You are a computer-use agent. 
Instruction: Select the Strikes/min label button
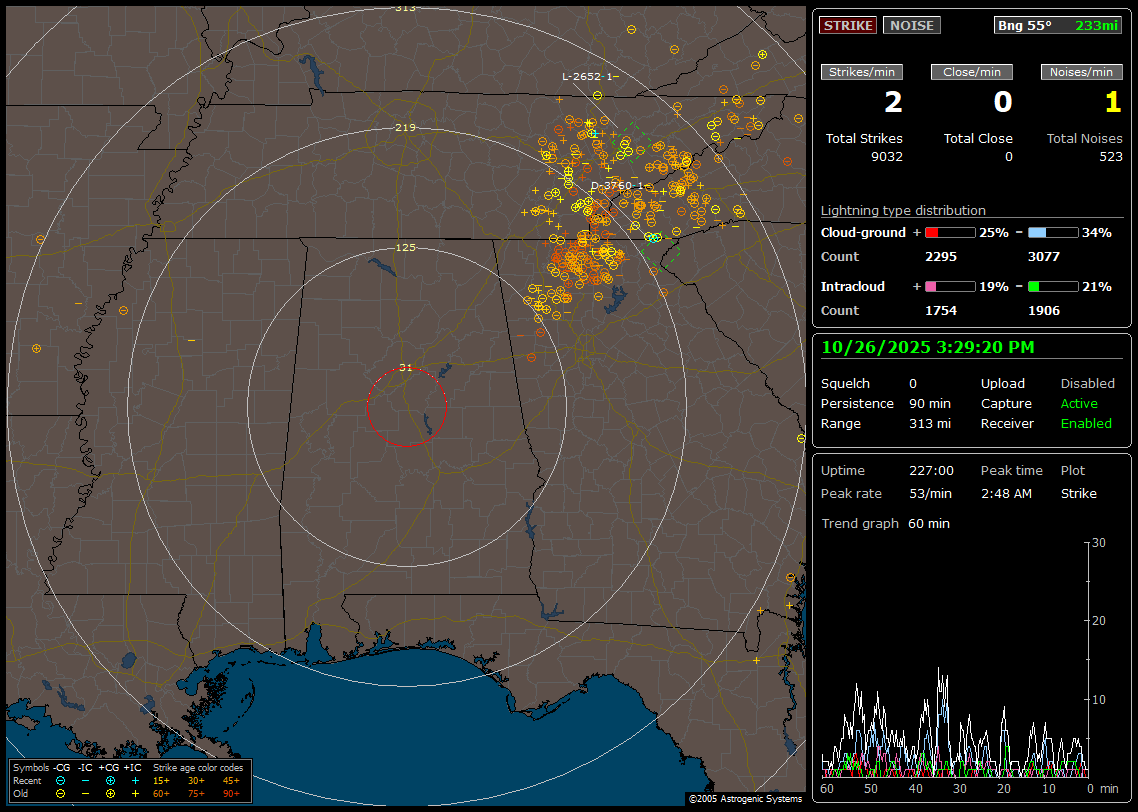[x=862, y=72]
